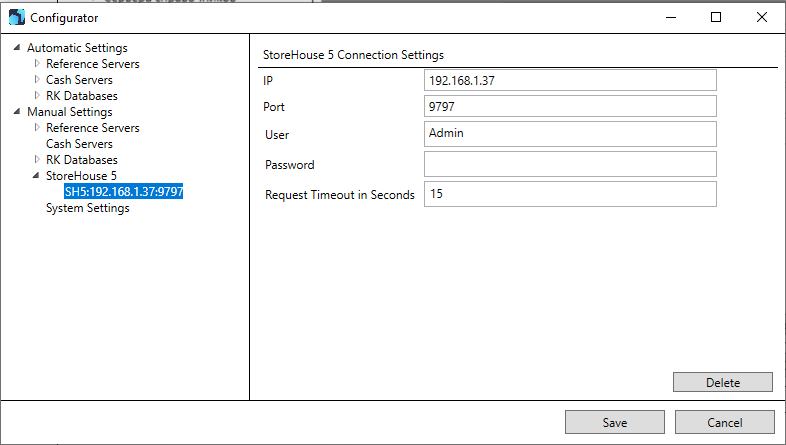Click the Port field showing 9797
786x445 pixels.
pos(570,106)
